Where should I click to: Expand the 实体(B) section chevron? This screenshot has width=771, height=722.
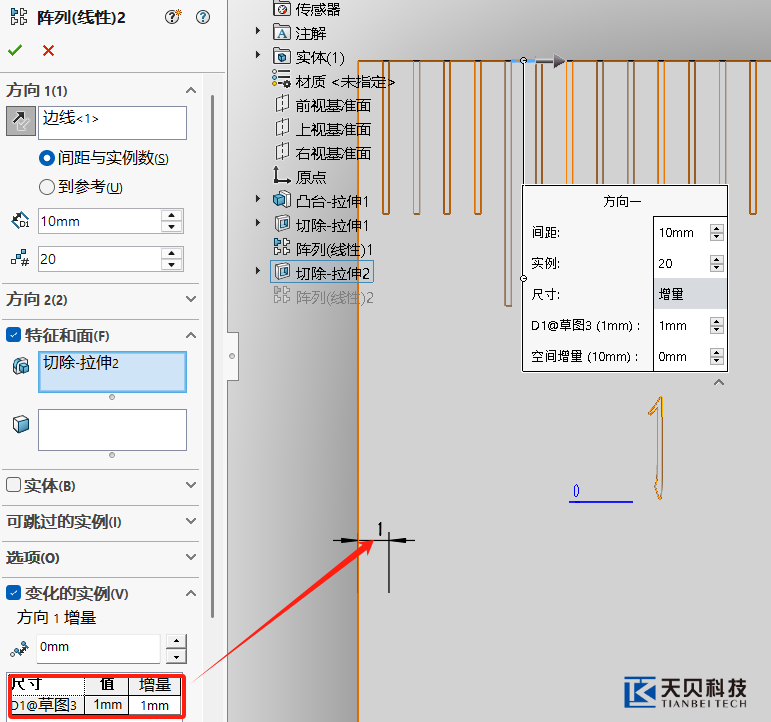click(191, 485)
